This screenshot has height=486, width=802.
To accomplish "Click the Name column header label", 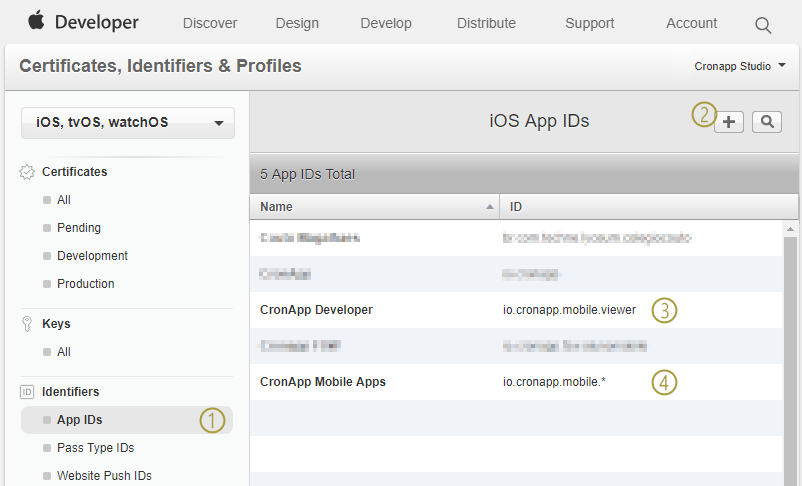I will pos(276,207).
